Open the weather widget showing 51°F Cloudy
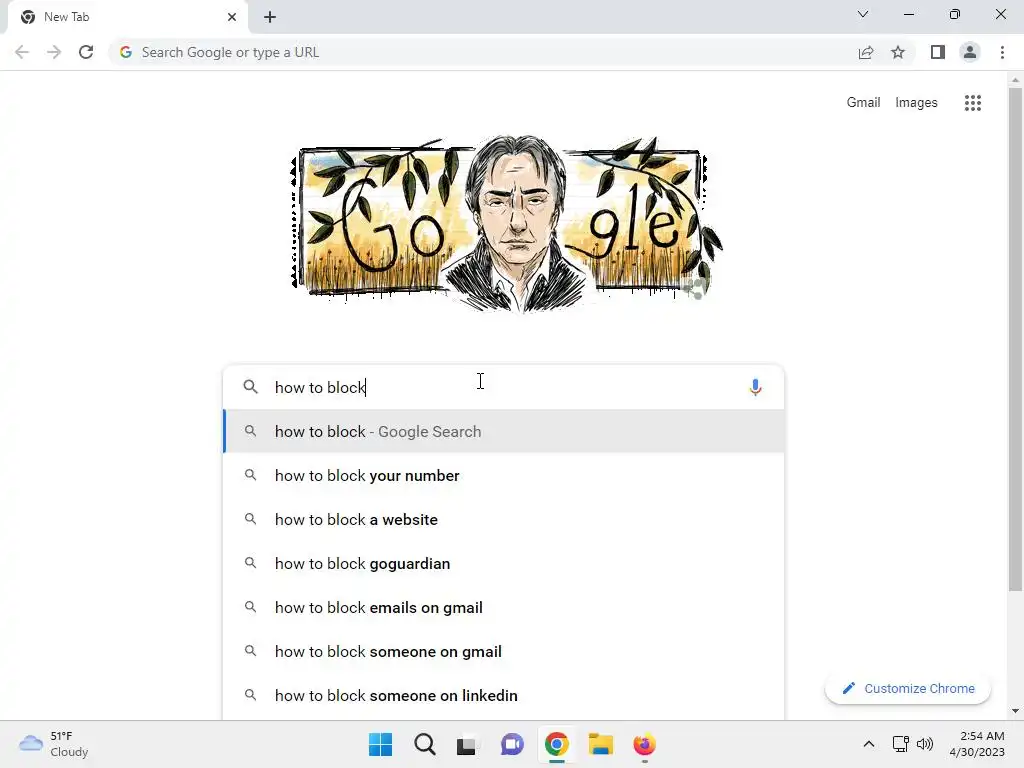Image resolution: width=1024 pixels, height=768 pixels. coord(54,744)
